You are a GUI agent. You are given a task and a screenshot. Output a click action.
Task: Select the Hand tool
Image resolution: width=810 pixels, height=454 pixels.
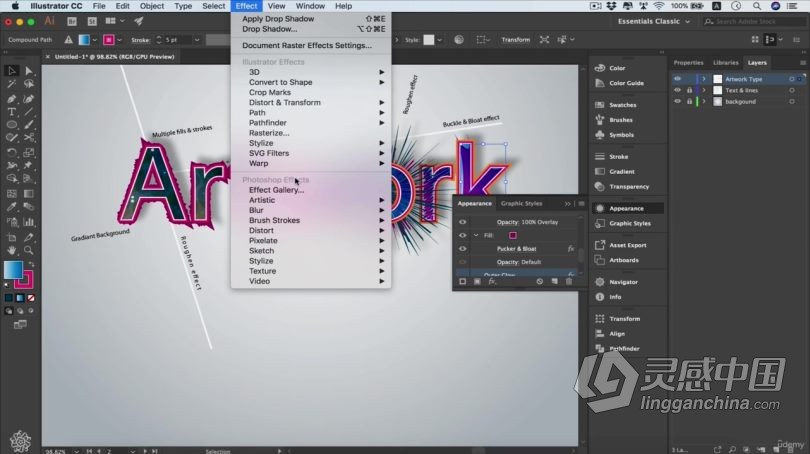tap(11, 251)
